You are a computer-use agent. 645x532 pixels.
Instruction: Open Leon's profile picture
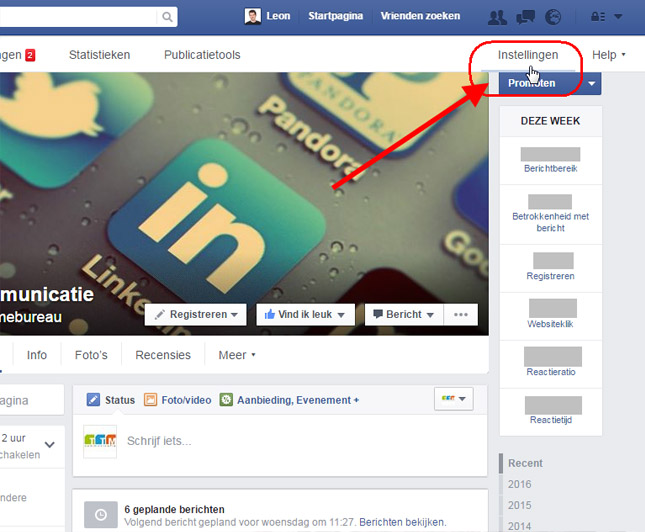253,16
